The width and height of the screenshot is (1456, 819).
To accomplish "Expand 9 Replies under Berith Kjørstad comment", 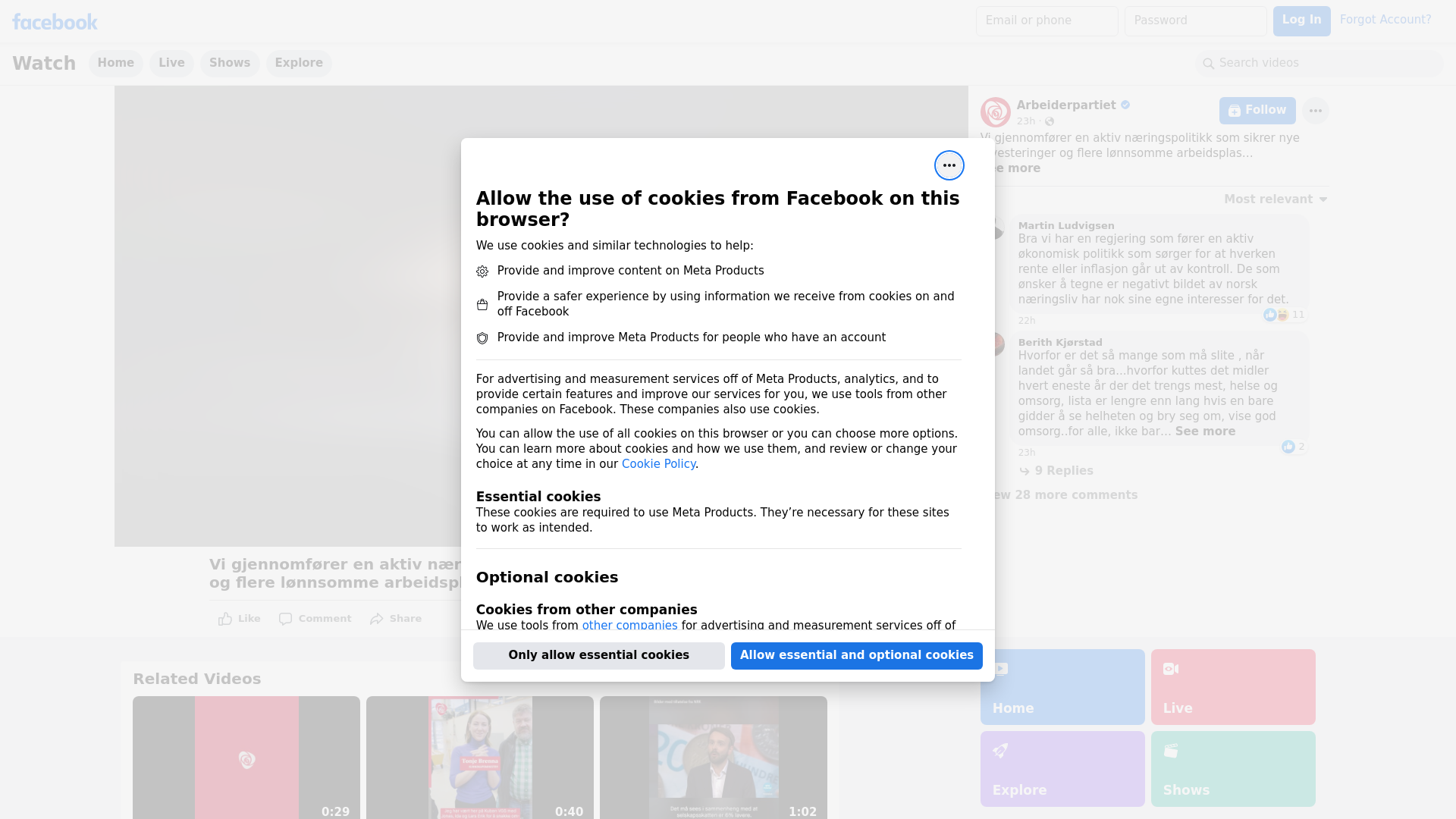I will click(1056, 471).
